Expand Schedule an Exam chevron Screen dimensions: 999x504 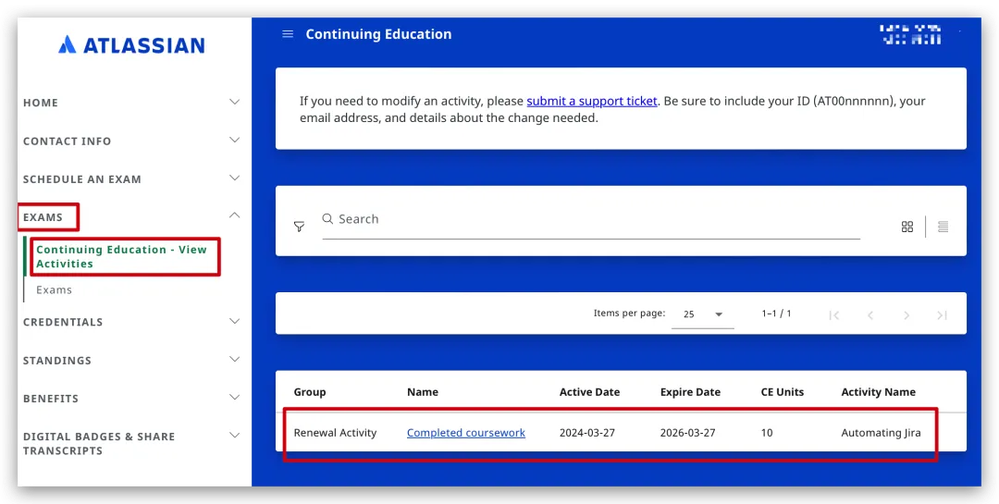[234, 178]
